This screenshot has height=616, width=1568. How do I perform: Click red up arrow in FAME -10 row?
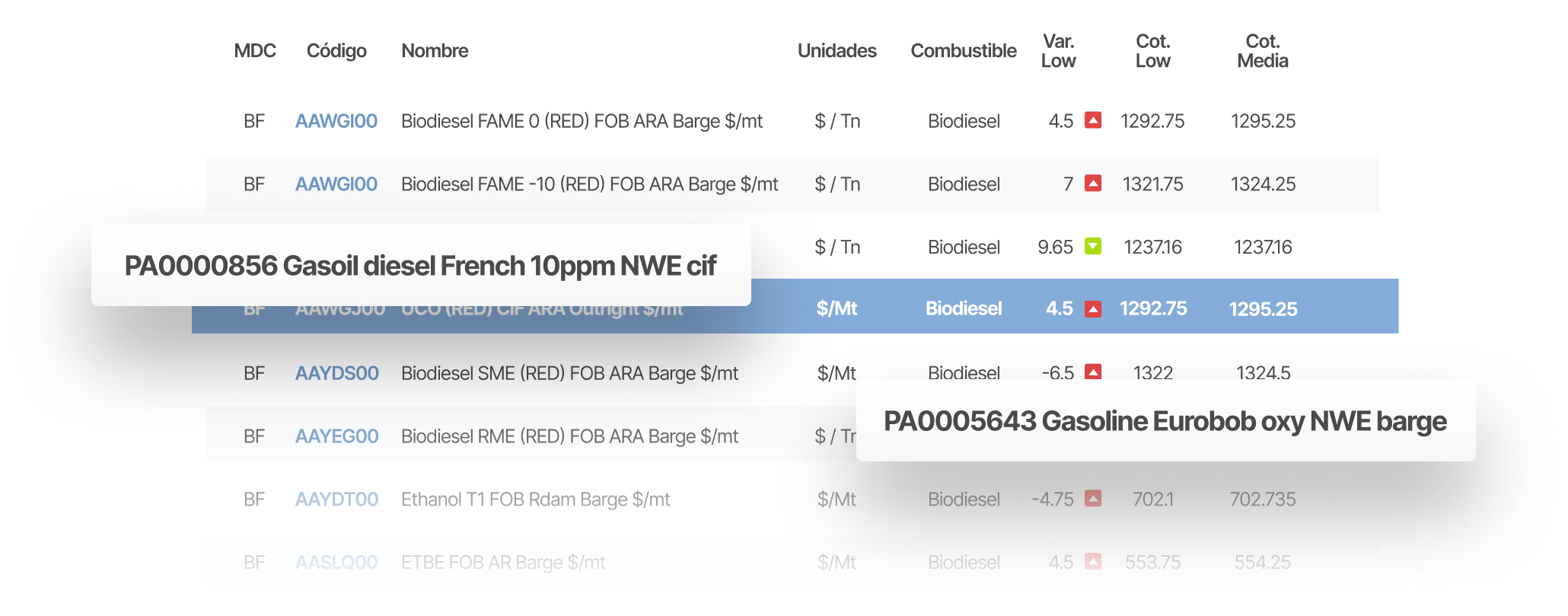click(x=1093, y=184)
